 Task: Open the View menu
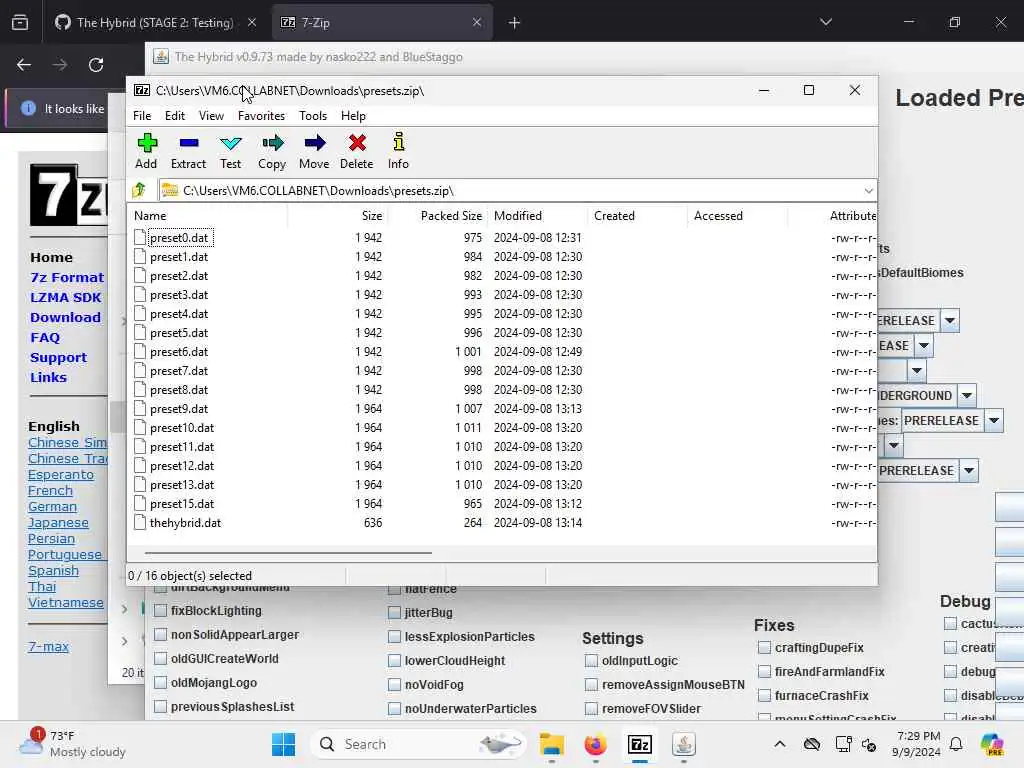point(211,116)
